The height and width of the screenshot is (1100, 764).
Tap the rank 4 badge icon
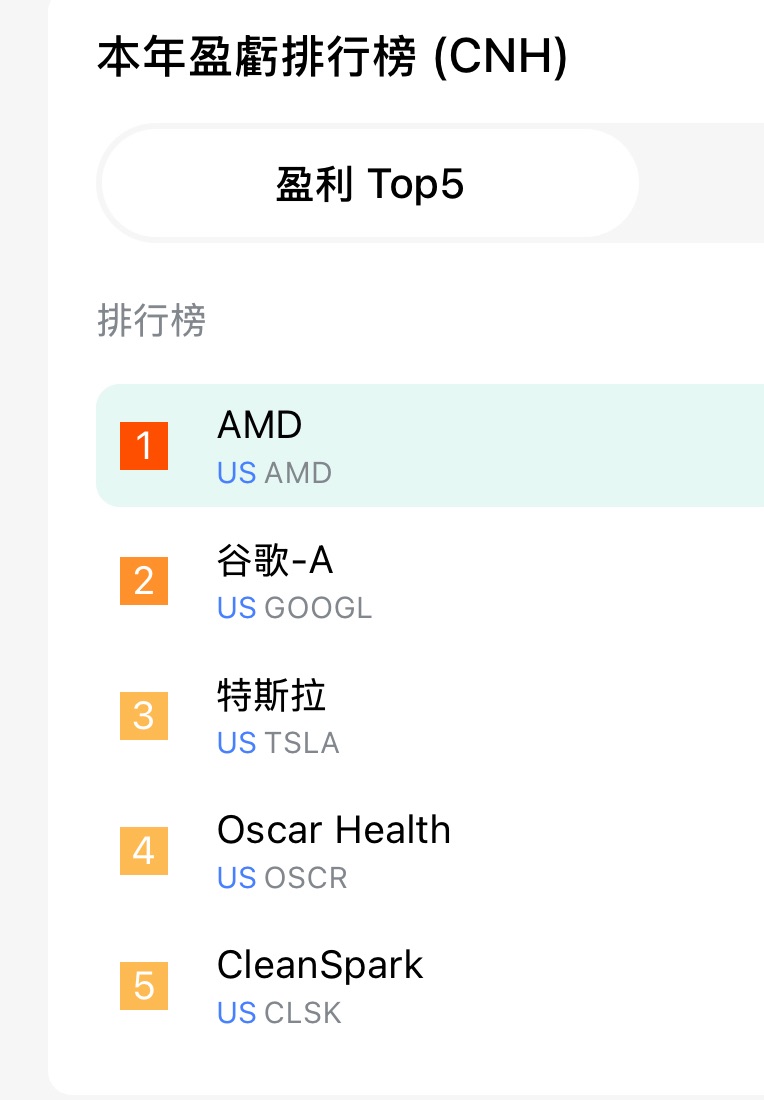(144, 851)
